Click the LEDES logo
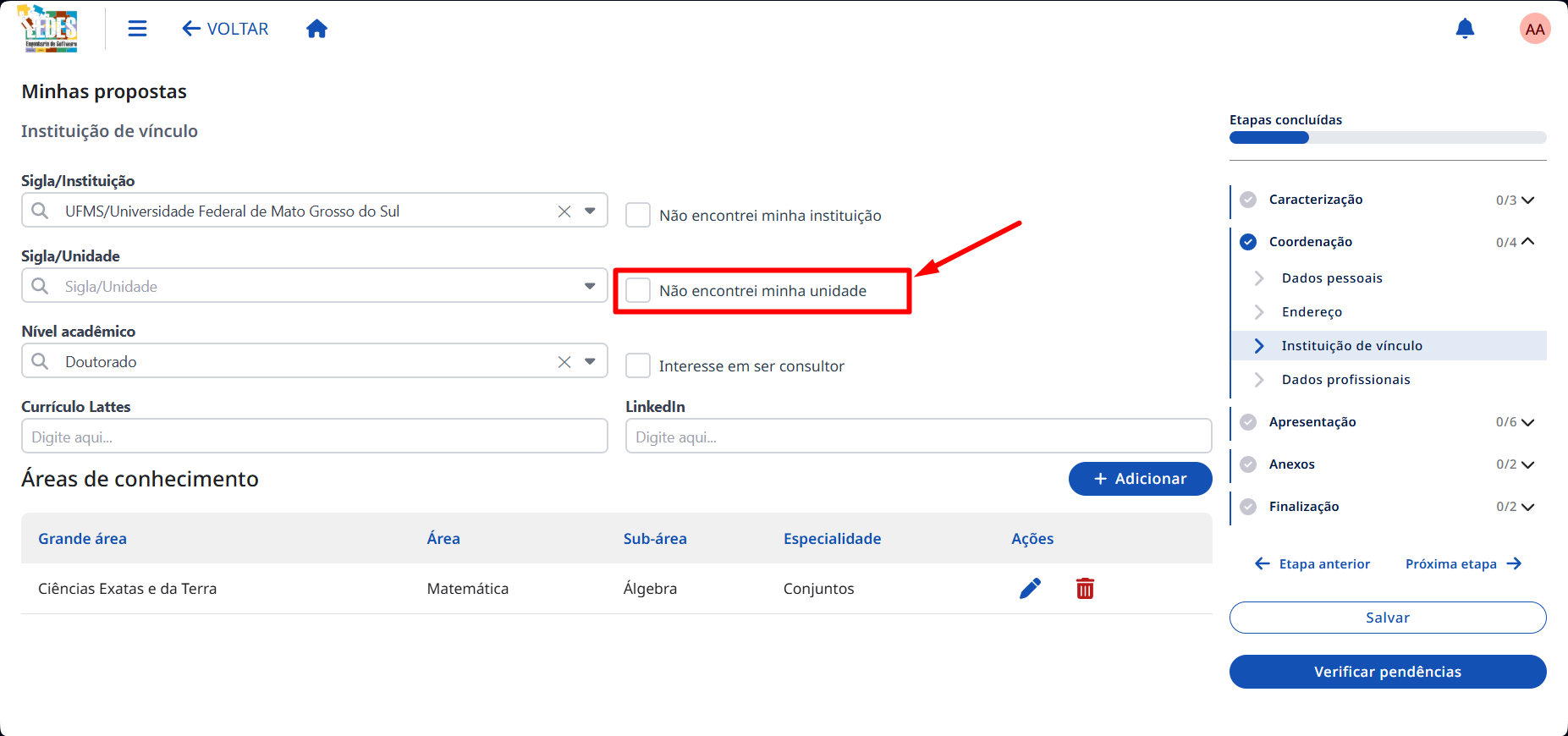The image size is (1568, 736). (x=49, y=29)
